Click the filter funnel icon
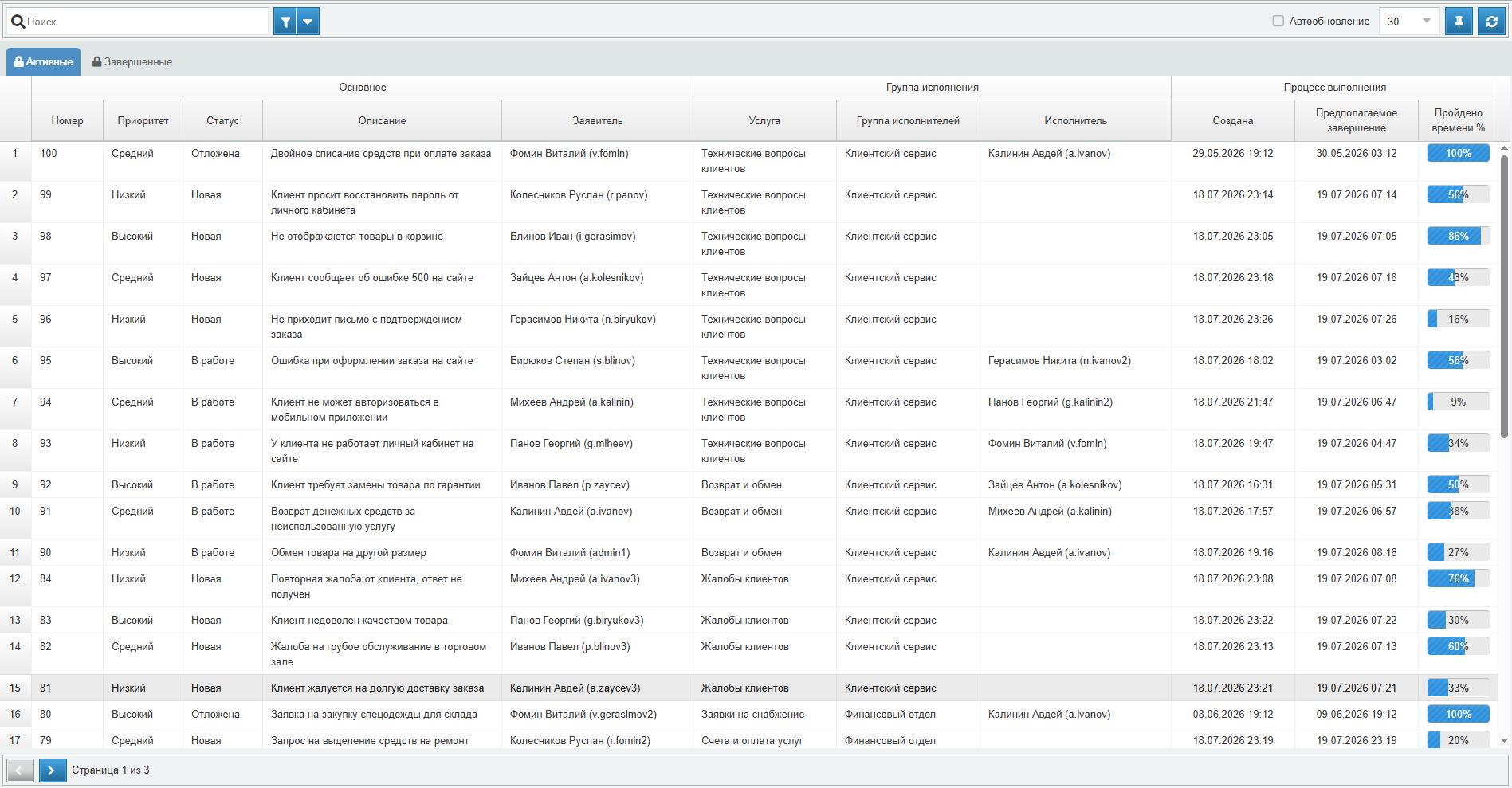The image size is (1512, 788). (x=285, y=22)
